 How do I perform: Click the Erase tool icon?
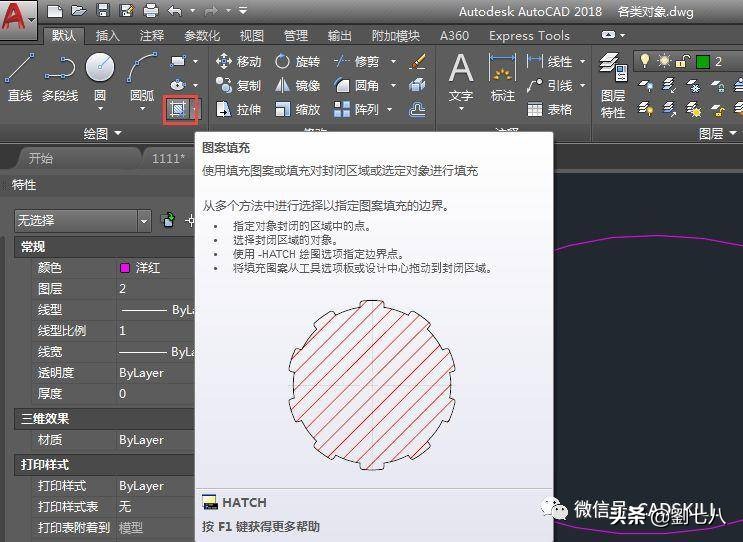(417, 61)
